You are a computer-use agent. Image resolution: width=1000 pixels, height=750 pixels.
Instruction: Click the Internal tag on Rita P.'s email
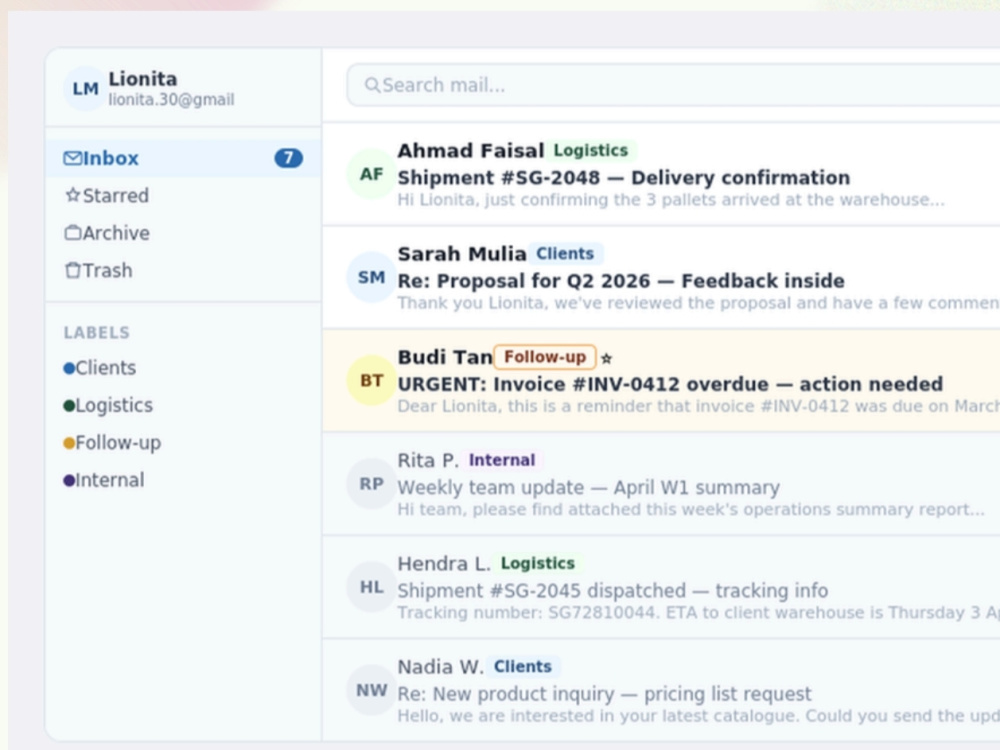pyautogui.click(x=502, y=460)
